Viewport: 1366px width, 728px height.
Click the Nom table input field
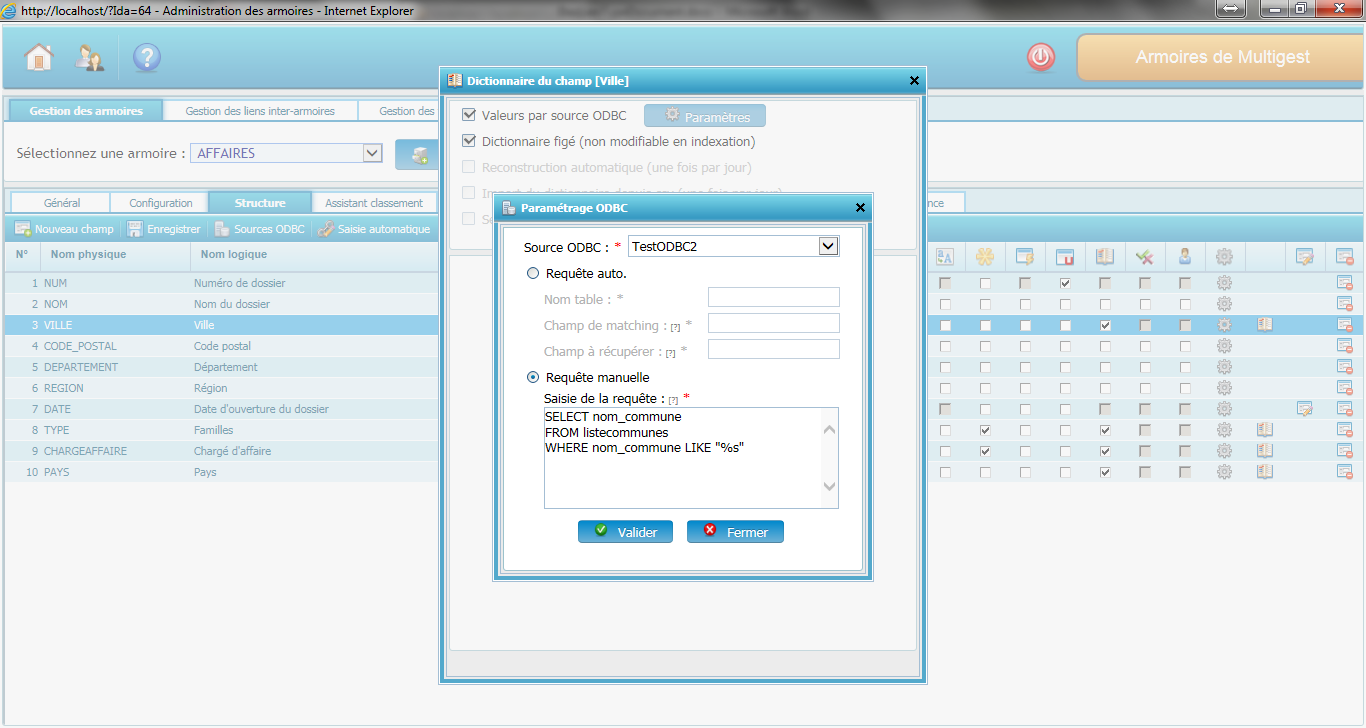[773, 297]
